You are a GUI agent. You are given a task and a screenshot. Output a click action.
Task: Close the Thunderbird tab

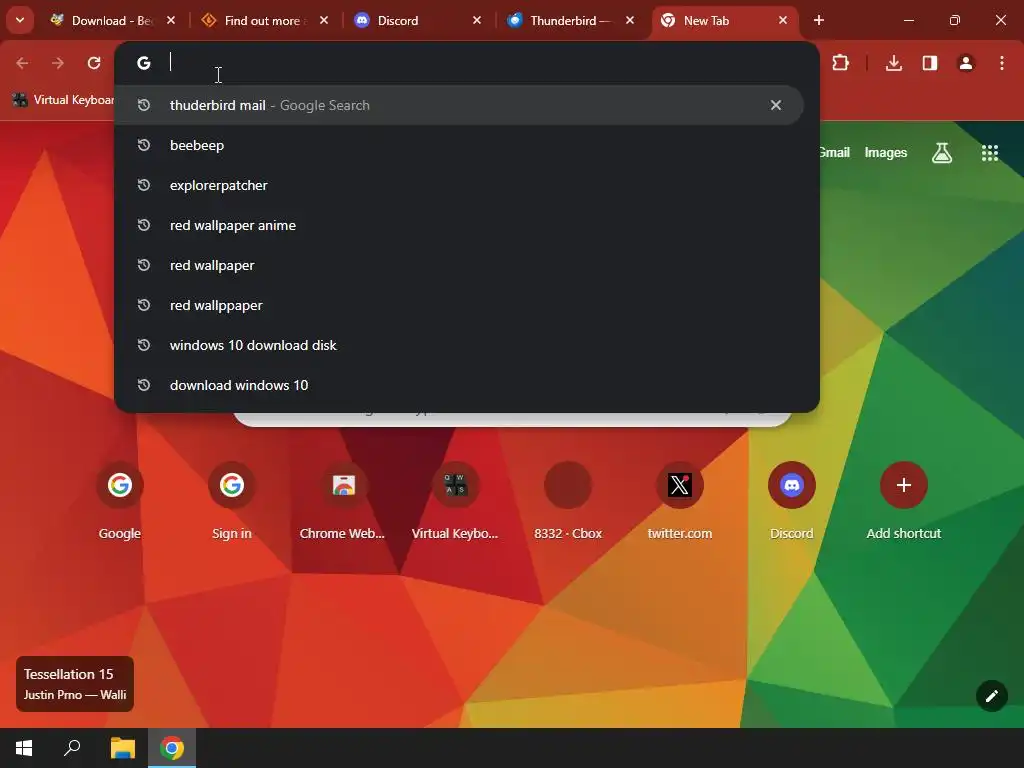(x=630, y=21)
